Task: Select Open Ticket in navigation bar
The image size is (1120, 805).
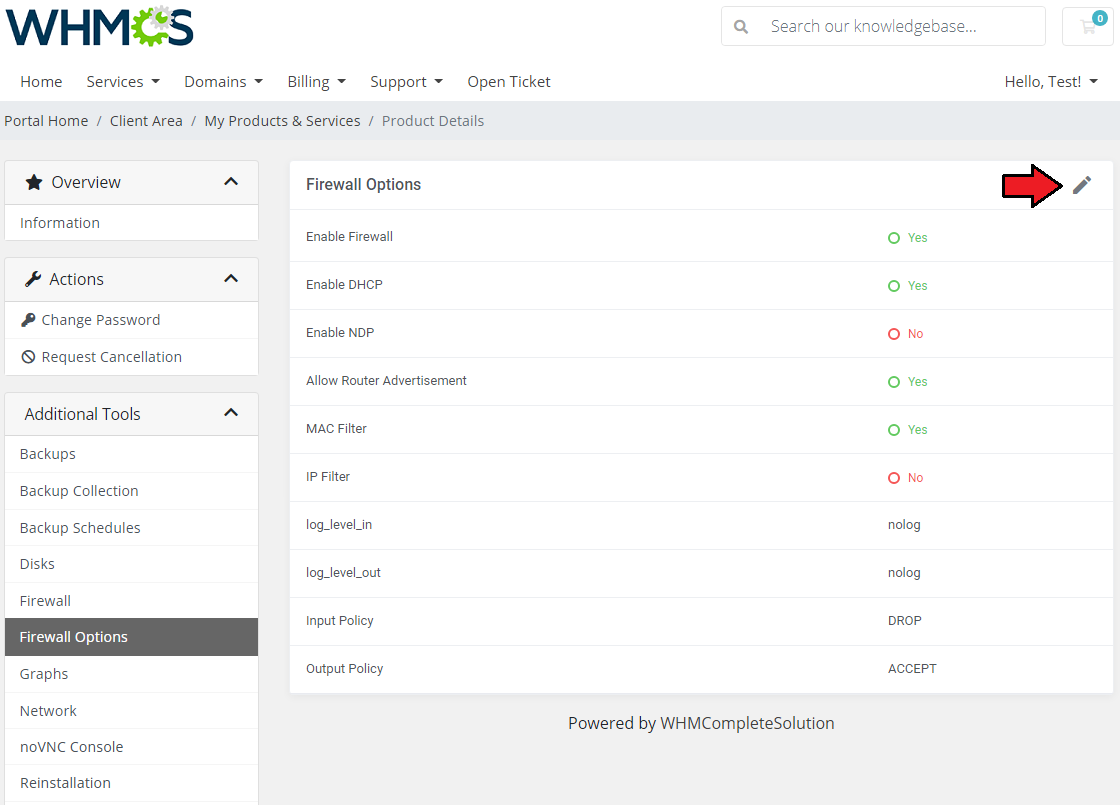Action: (x=509, y=82)
